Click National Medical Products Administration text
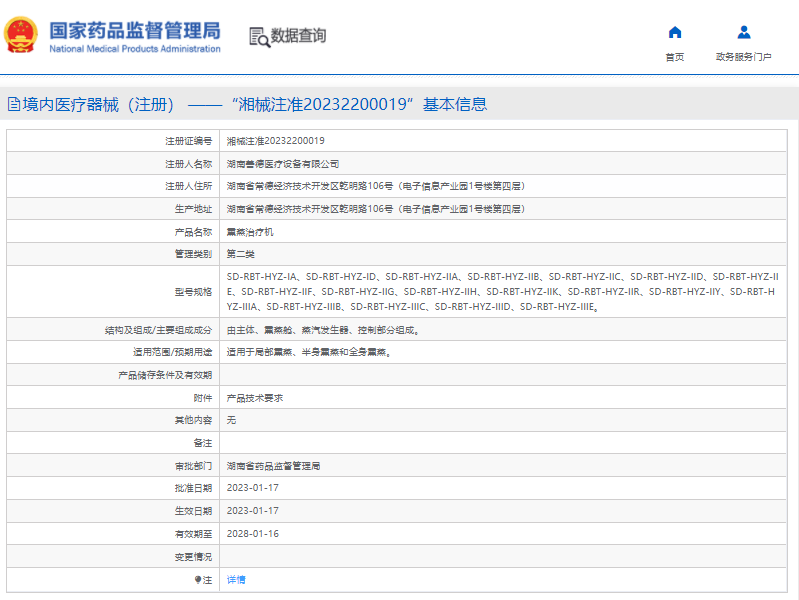Image resolution: width=799 pixels, height=600 pixels. (135, 49)
